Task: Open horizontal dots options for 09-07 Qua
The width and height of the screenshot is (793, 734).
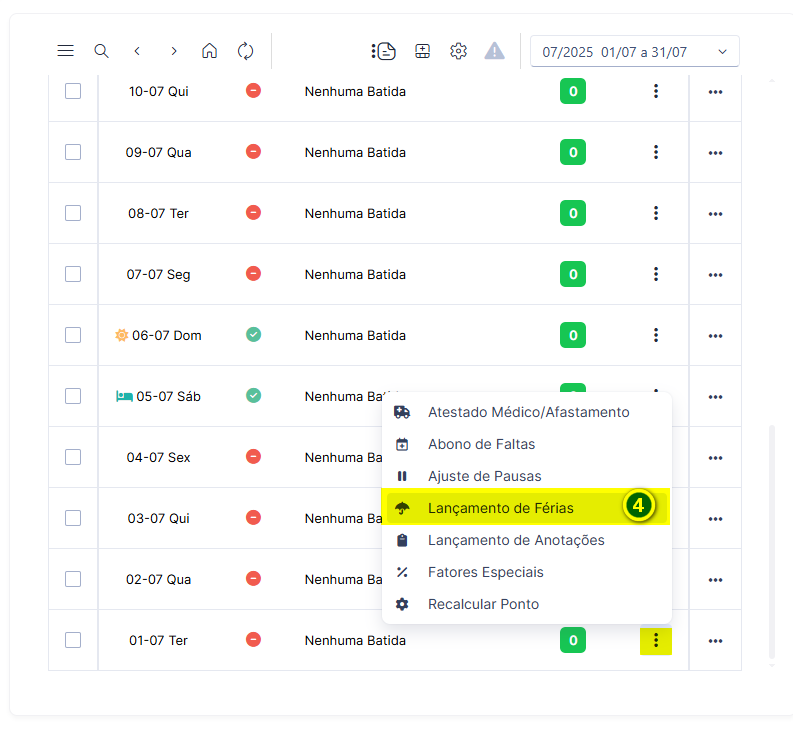Action: (715, 153)
